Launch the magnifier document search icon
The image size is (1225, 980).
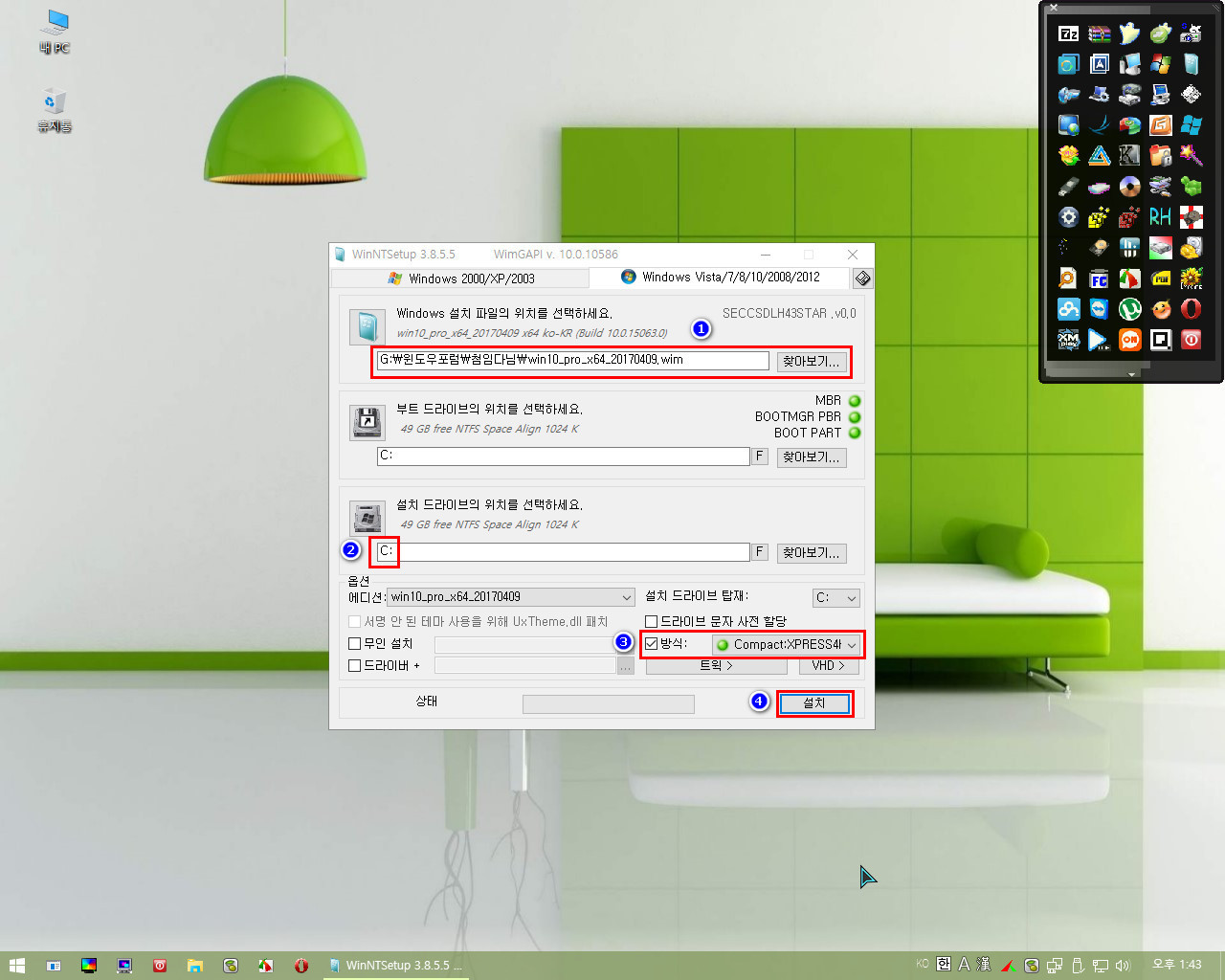pyautogui.click(x=1069, y=278)
